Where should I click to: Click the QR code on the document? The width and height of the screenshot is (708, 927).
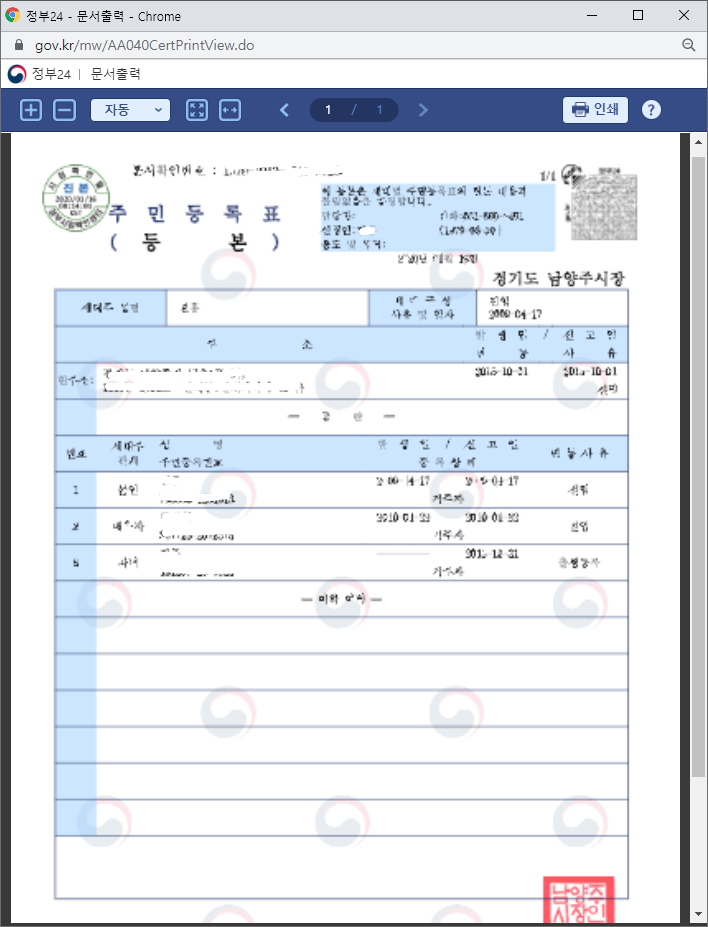coord(604,207)
